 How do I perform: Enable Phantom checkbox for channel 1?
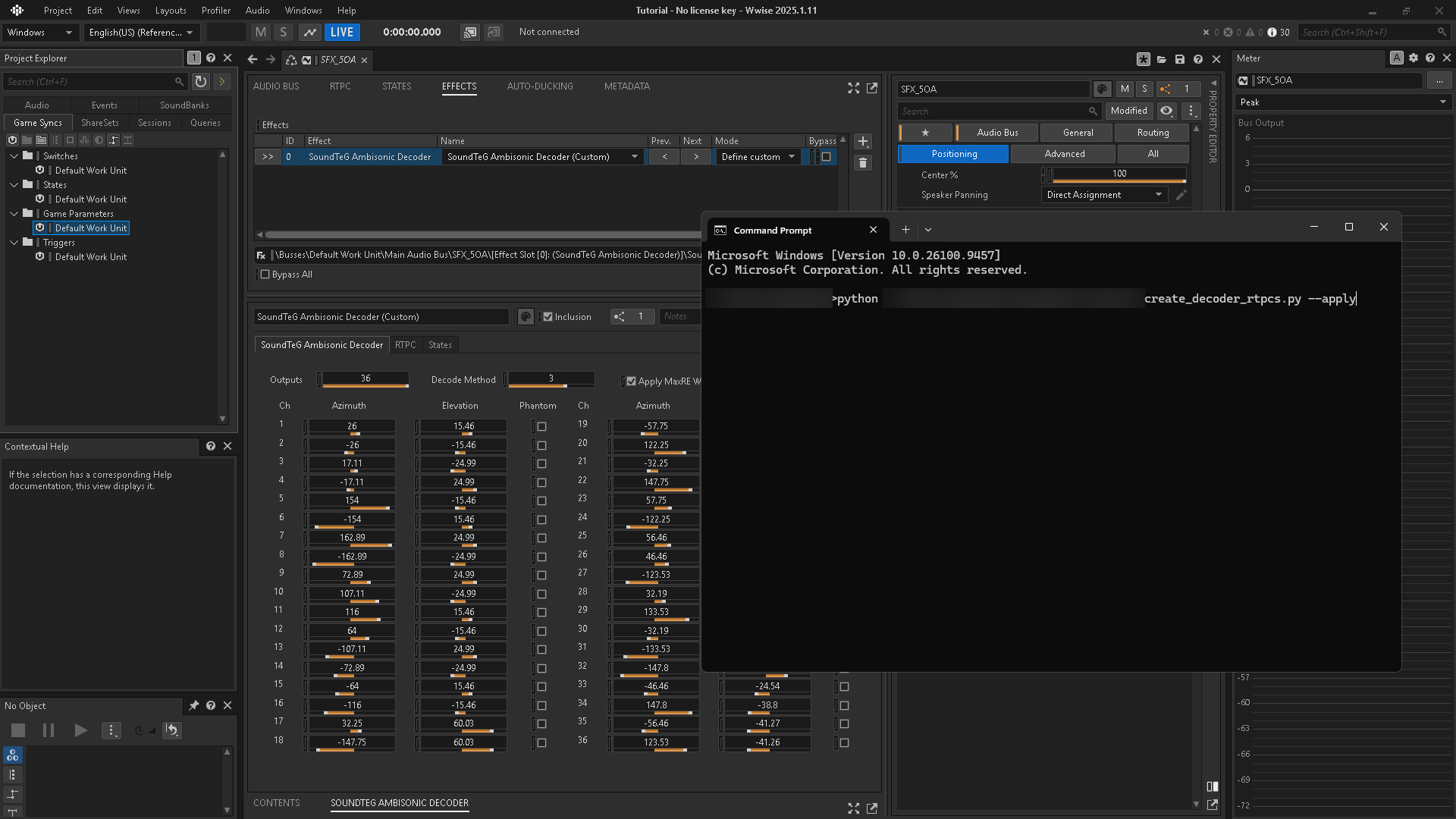(x=541, y=427)
